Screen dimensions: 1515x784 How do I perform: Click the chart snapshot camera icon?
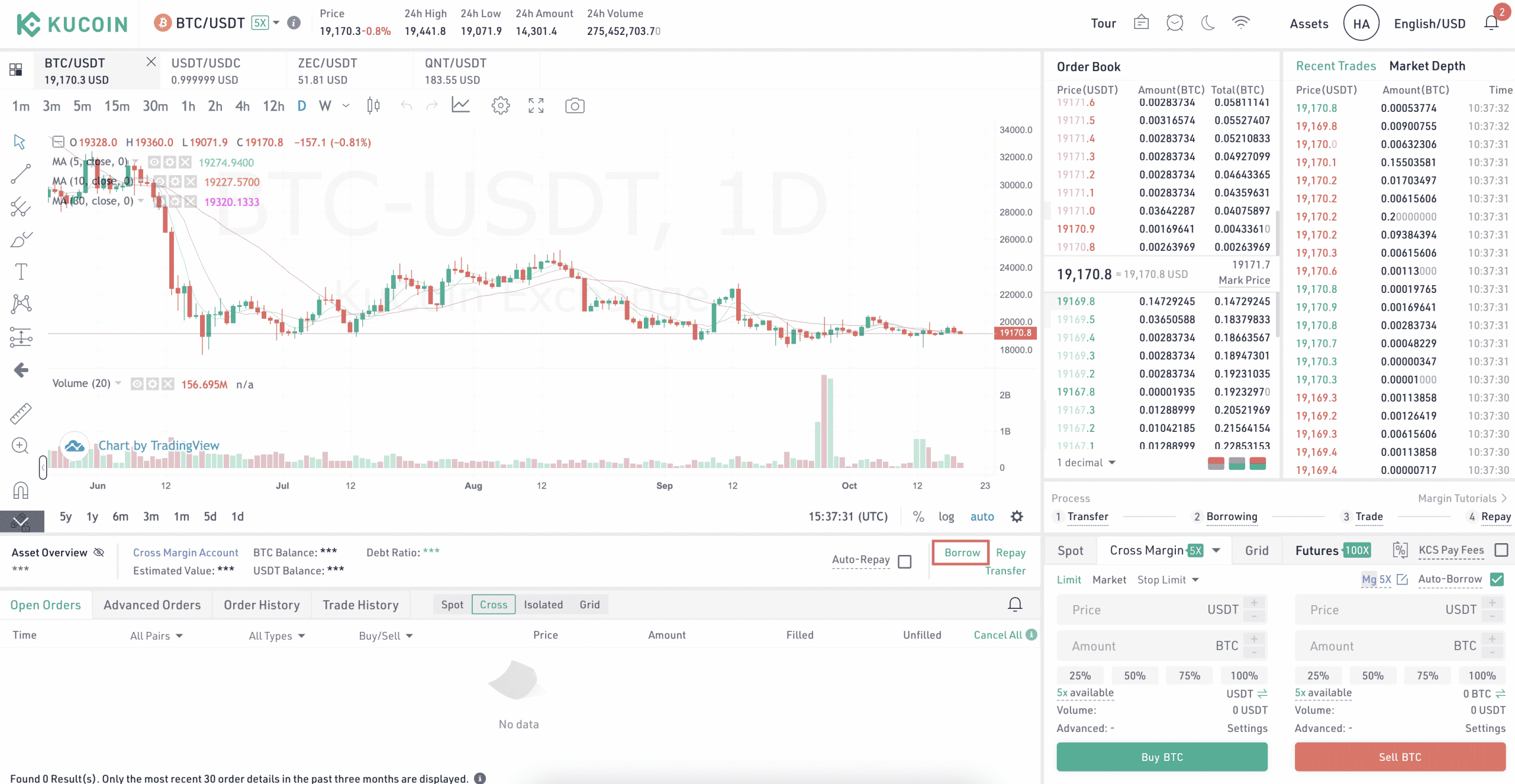(x=575, y=106)
